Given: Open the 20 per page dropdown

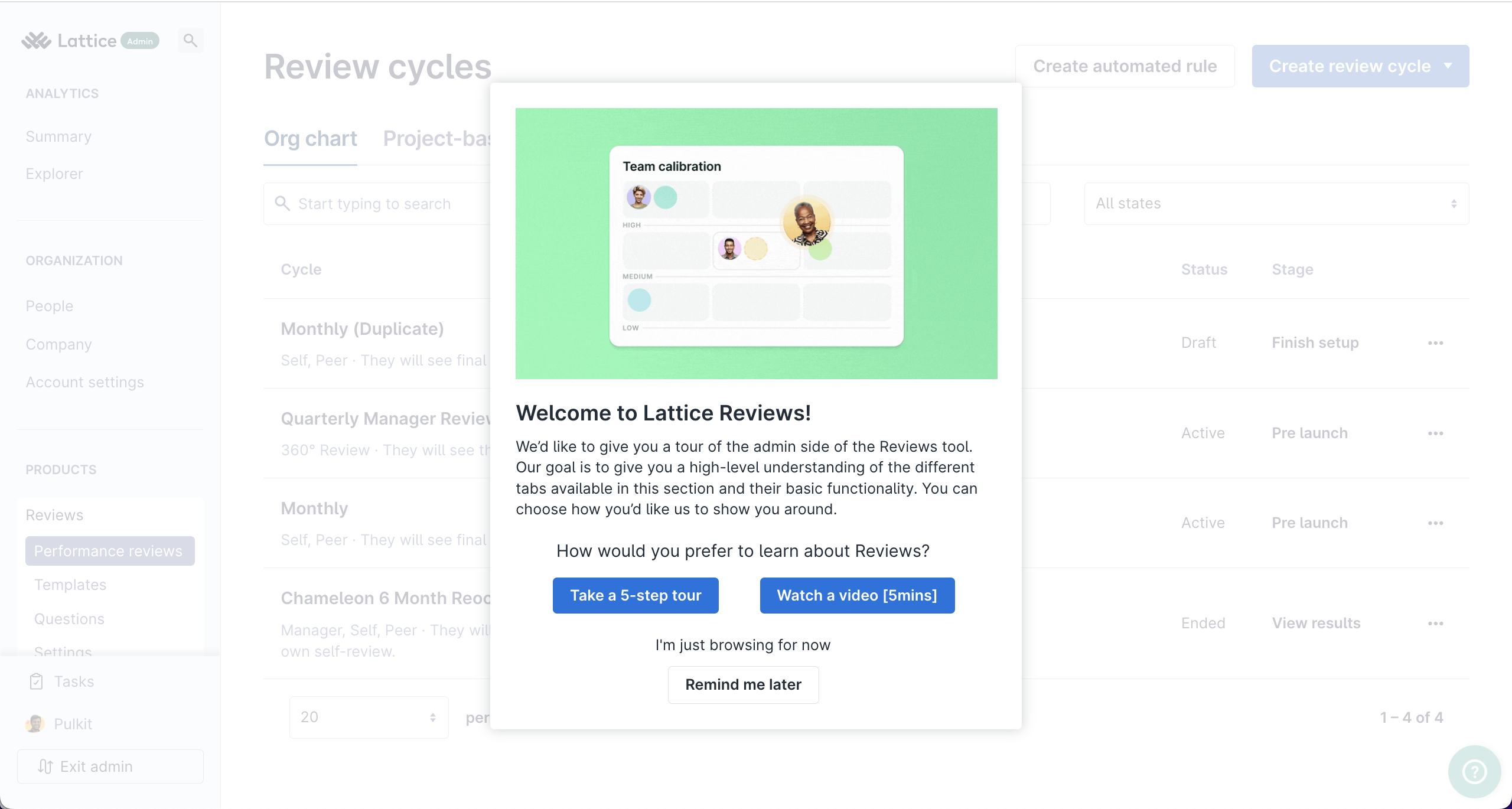Looking at the screenshot, I should (x=369, y=717).
